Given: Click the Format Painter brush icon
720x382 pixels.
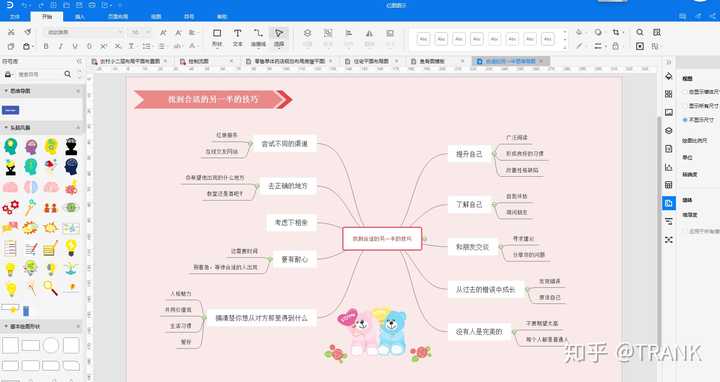Looking at the screenshot, I should tap(28, 32).
